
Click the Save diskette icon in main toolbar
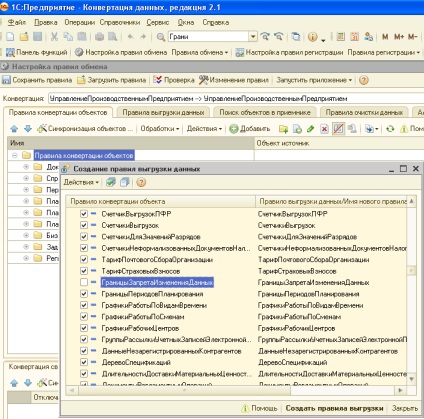[x=37, y=37]
